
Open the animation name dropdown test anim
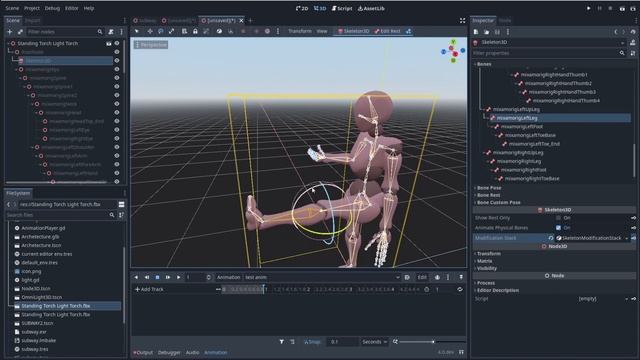click(x=322, y=278)
